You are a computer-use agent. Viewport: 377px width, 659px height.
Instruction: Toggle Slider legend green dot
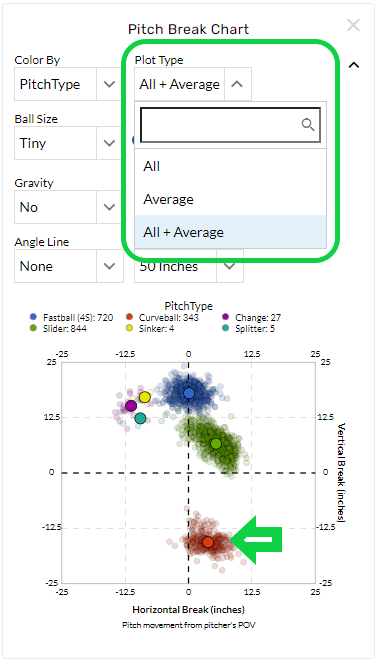pos(34,328)
